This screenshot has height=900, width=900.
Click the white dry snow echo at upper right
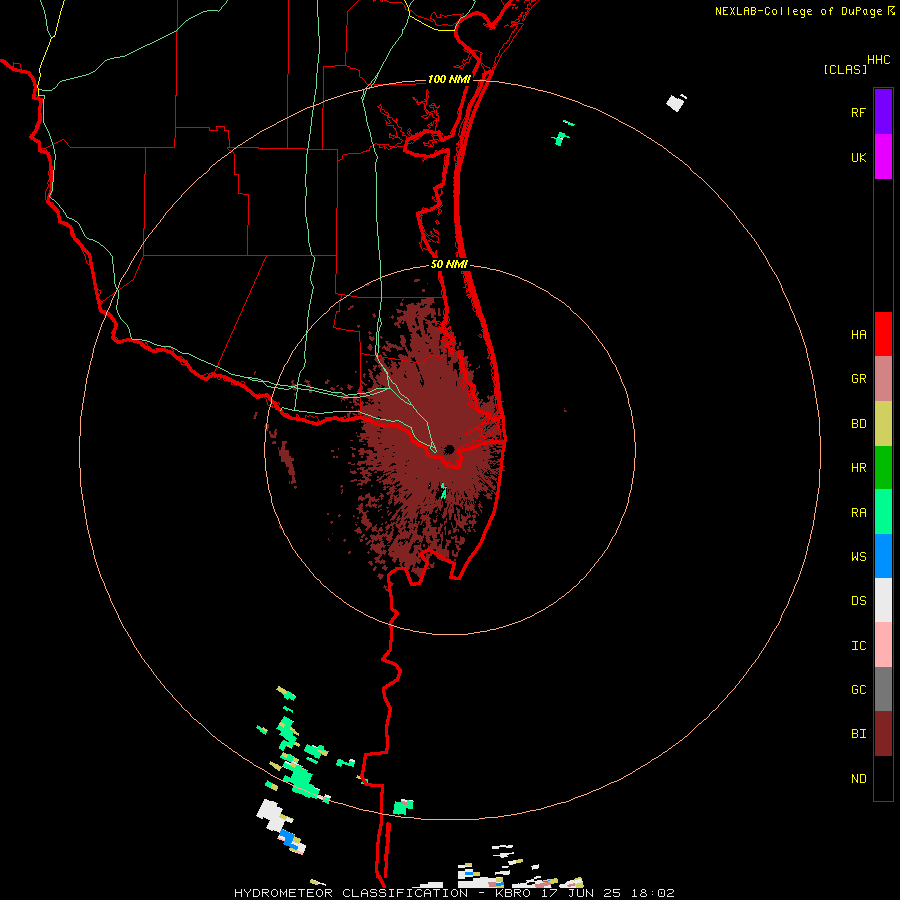click(676, 103)
